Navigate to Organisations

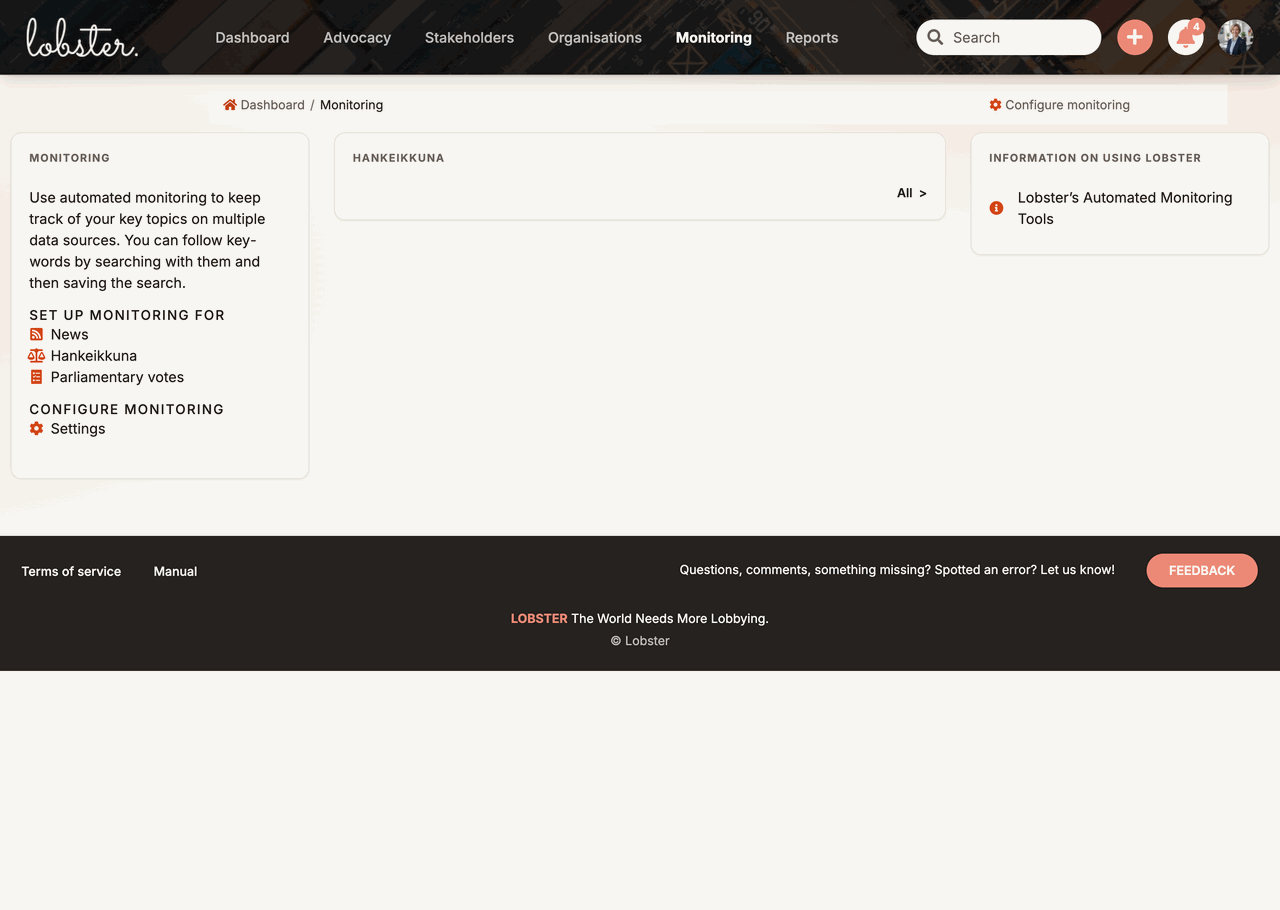[x=595, y=38]
